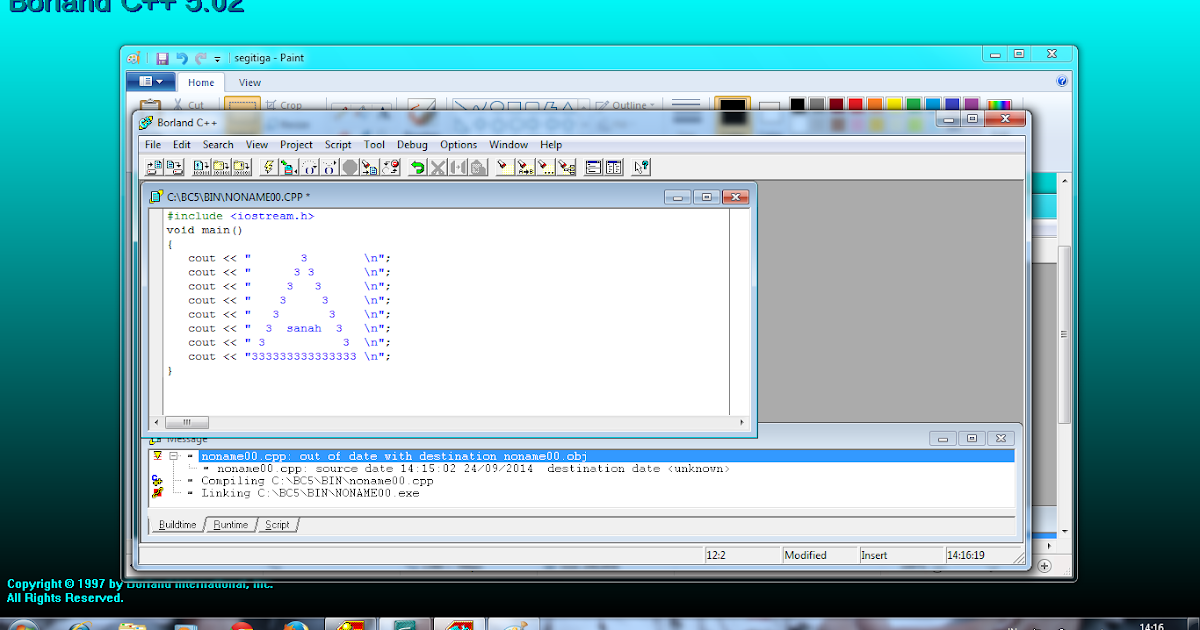Collapse the noname00.cpp message tree node

[x=173, y=456]
